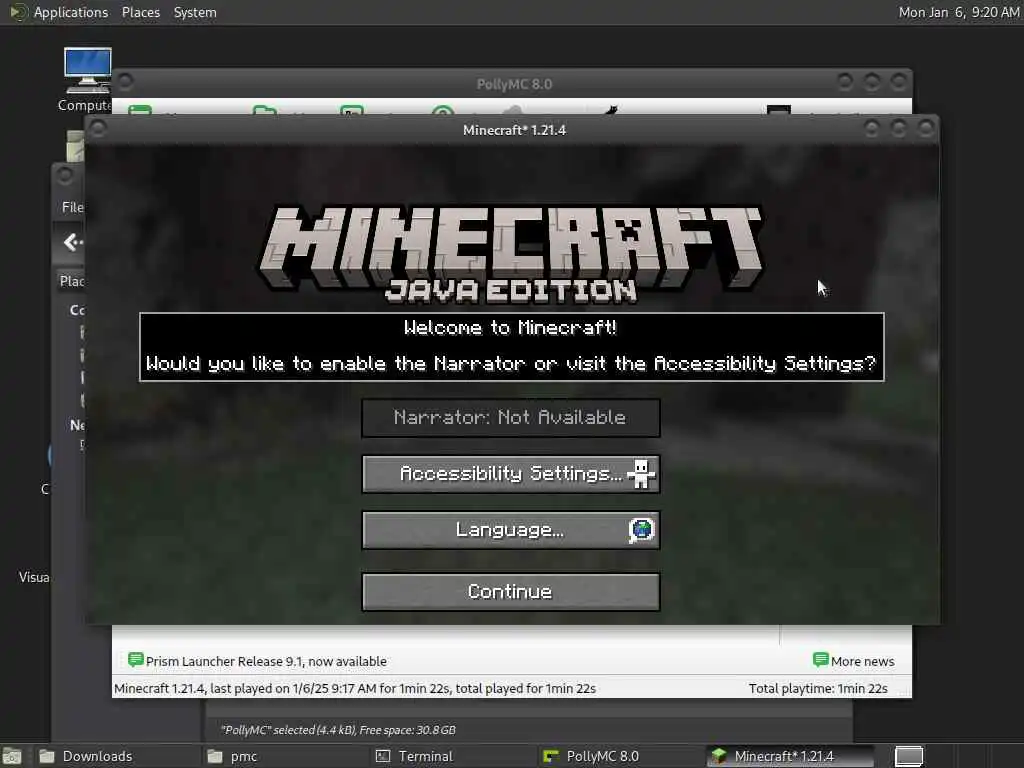
Task: Open Minecraft window menu button in title bar
Action: click(98, 129)
